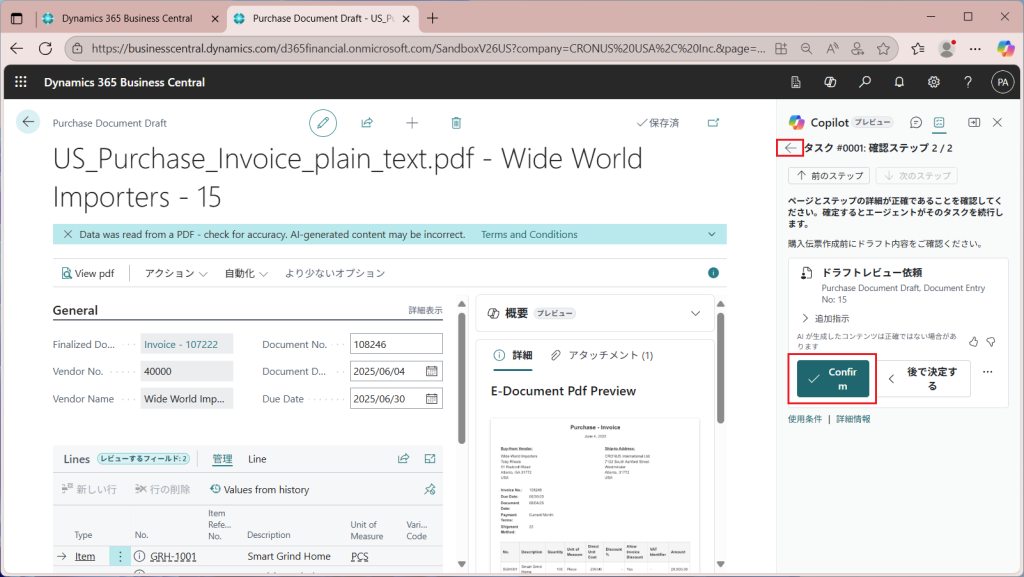
Task: Open the notifications bell
Action: 899,82
